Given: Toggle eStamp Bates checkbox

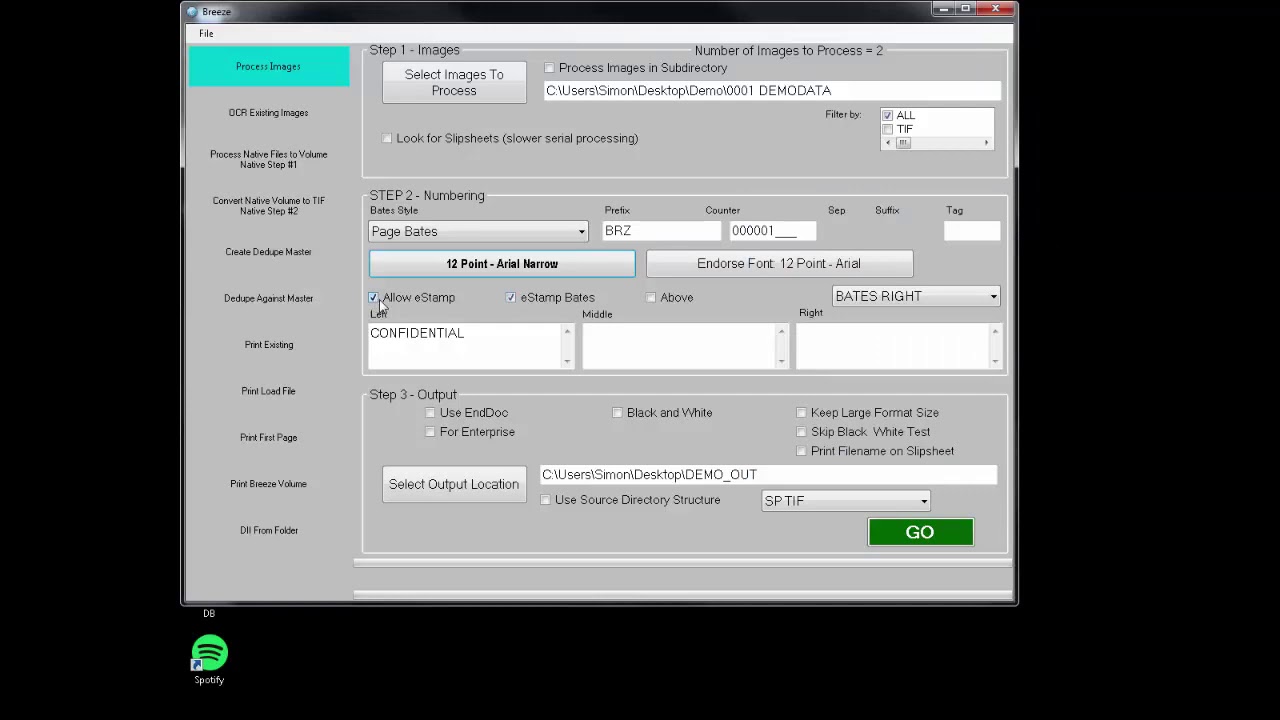Looking at the screenshot, I should [511, 297].
